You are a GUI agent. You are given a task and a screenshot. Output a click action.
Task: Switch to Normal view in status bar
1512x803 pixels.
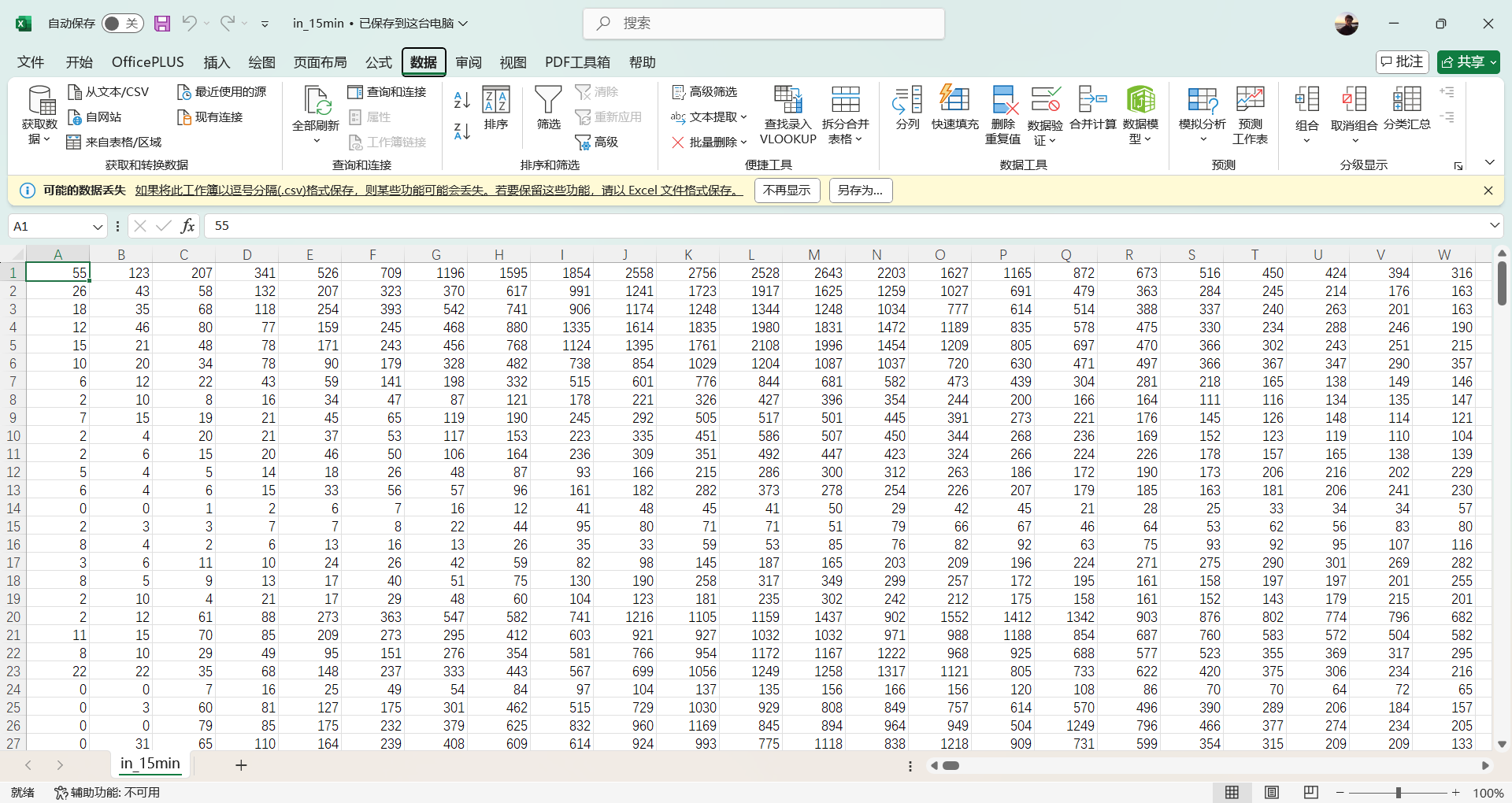pyautogui.click(x=1232, y=793)
